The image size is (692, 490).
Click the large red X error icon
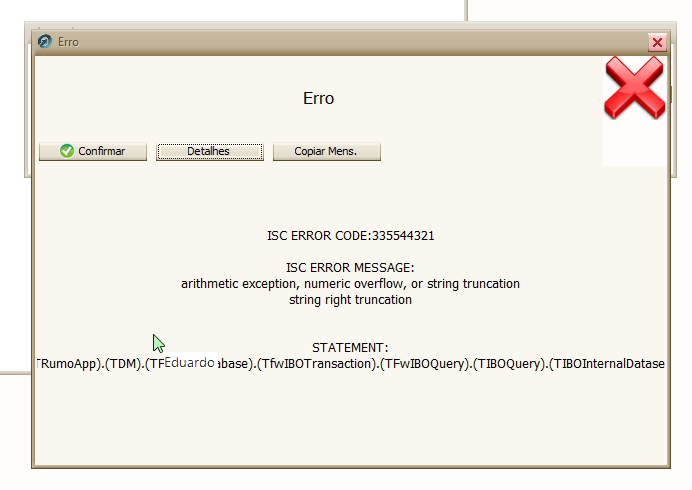point(634,88)
